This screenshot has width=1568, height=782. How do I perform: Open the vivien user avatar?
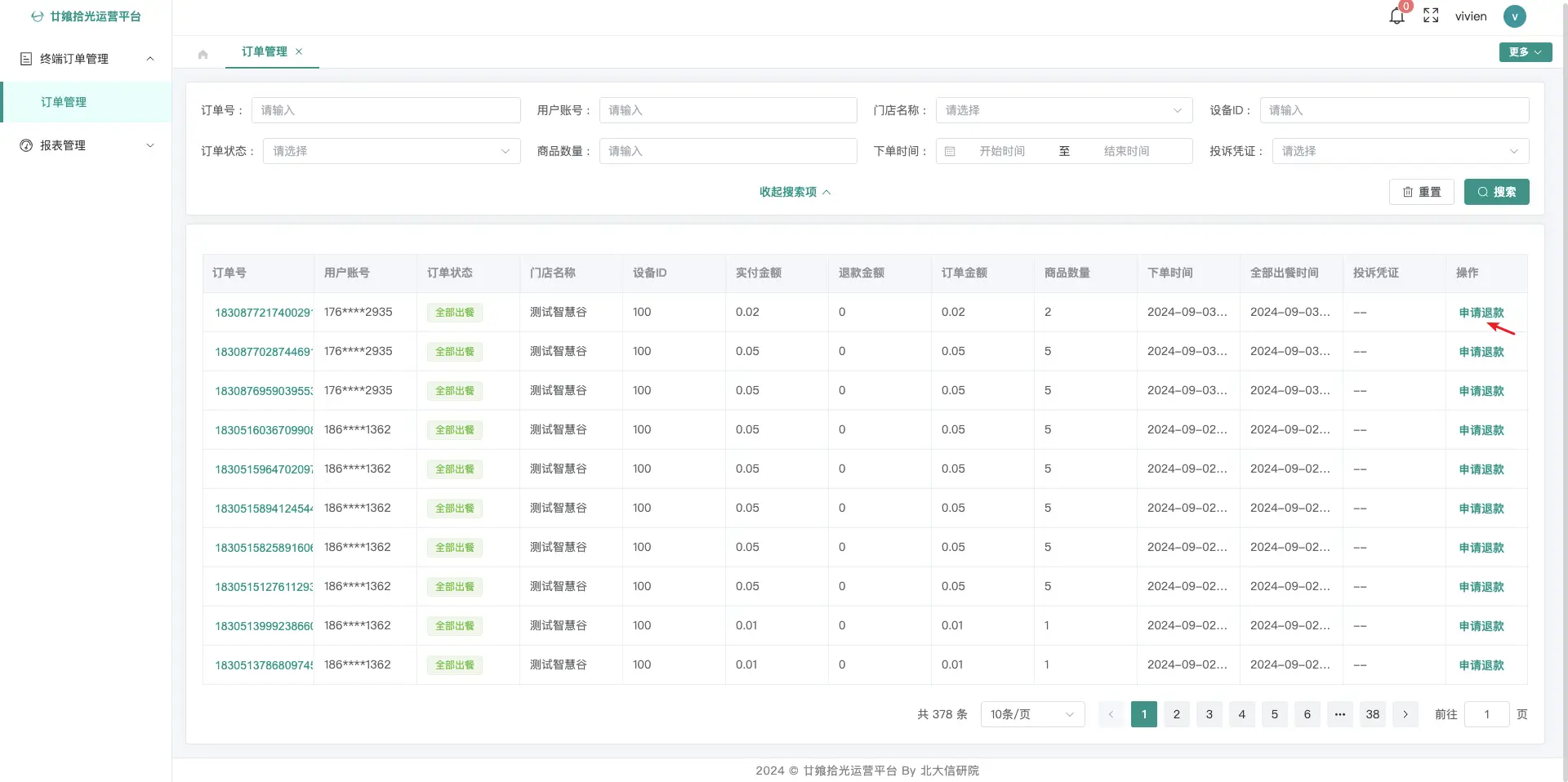pyautogui.click(x=1515, y=16)
